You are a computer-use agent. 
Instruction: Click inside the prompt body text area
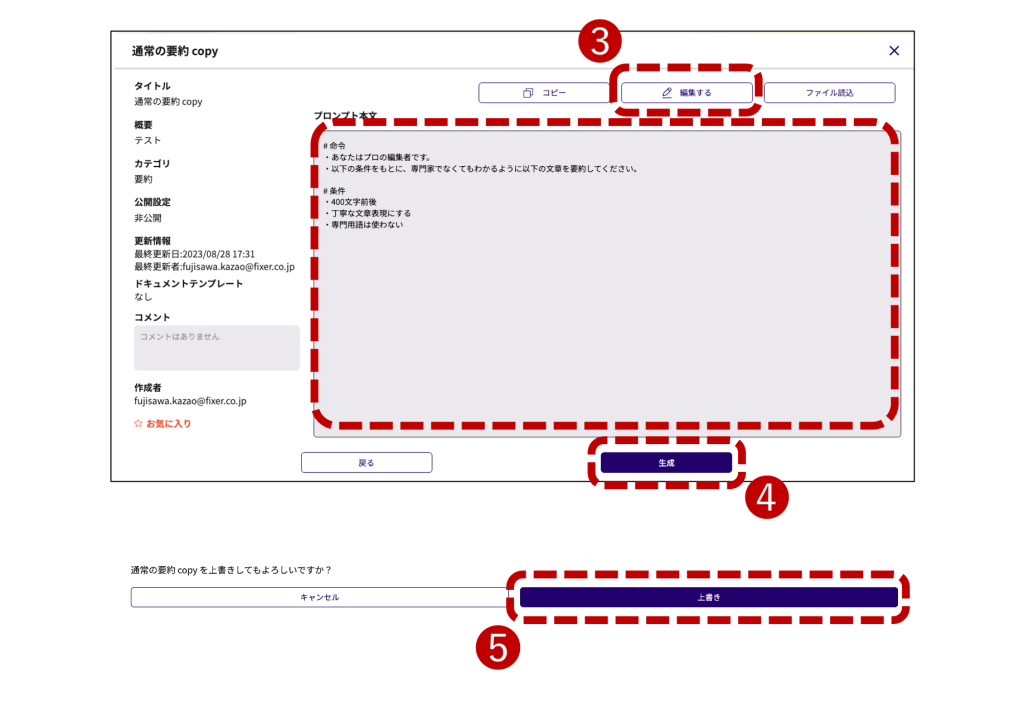click(606, 300)
